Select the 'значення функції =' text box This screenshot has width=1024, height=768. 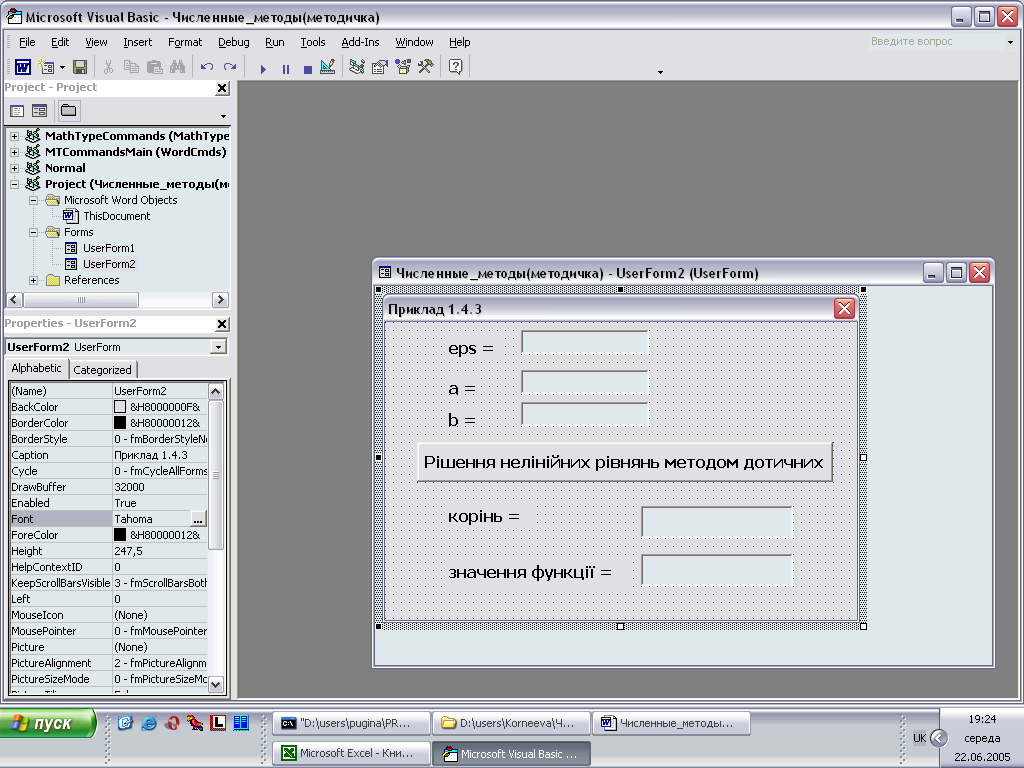717,570
